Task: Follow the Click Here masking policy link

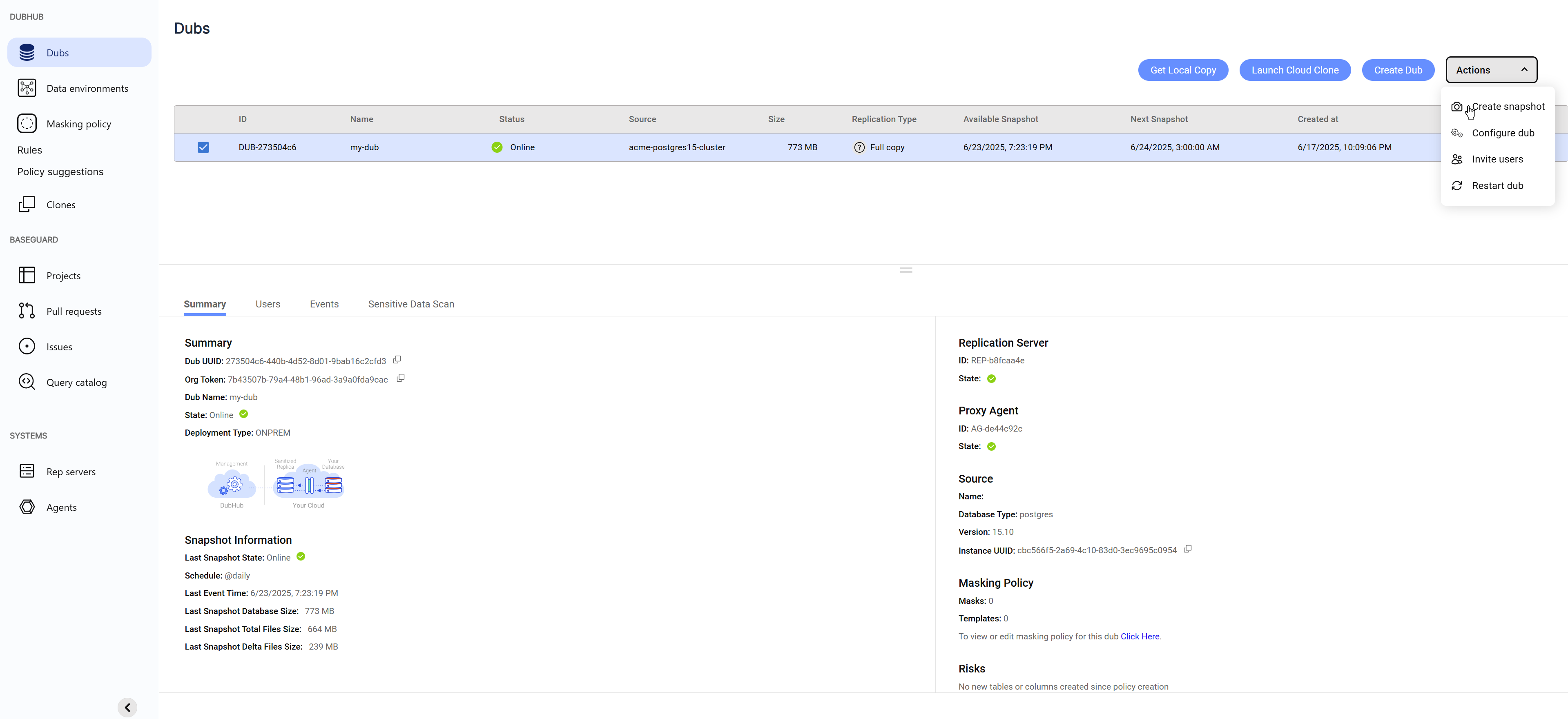Action: (x=1140, y=636)
